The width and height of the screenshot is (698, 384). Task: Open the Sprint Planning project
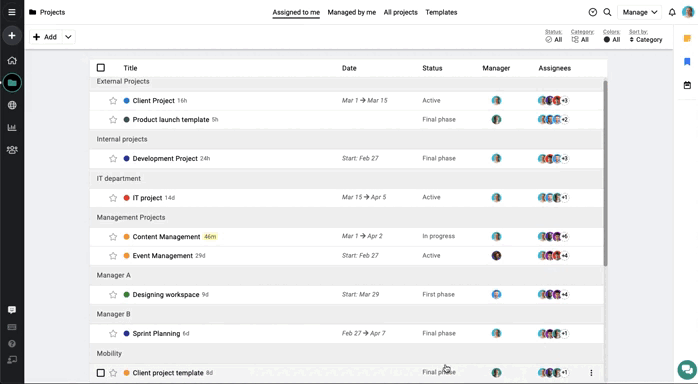(x=156, y=334)
